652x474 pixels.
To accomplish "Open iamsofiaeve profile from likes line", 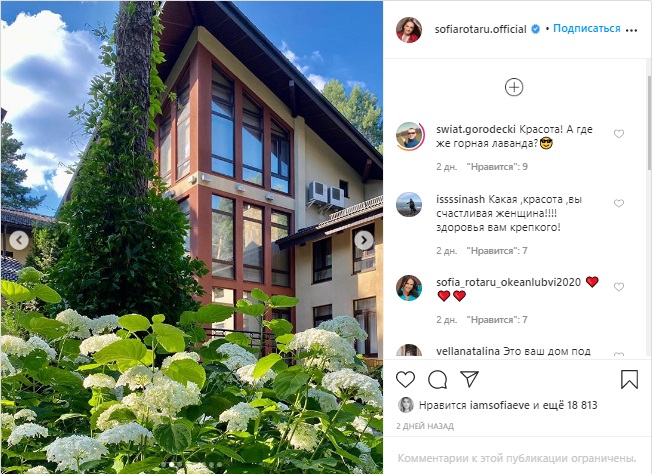I will [495, 405].
